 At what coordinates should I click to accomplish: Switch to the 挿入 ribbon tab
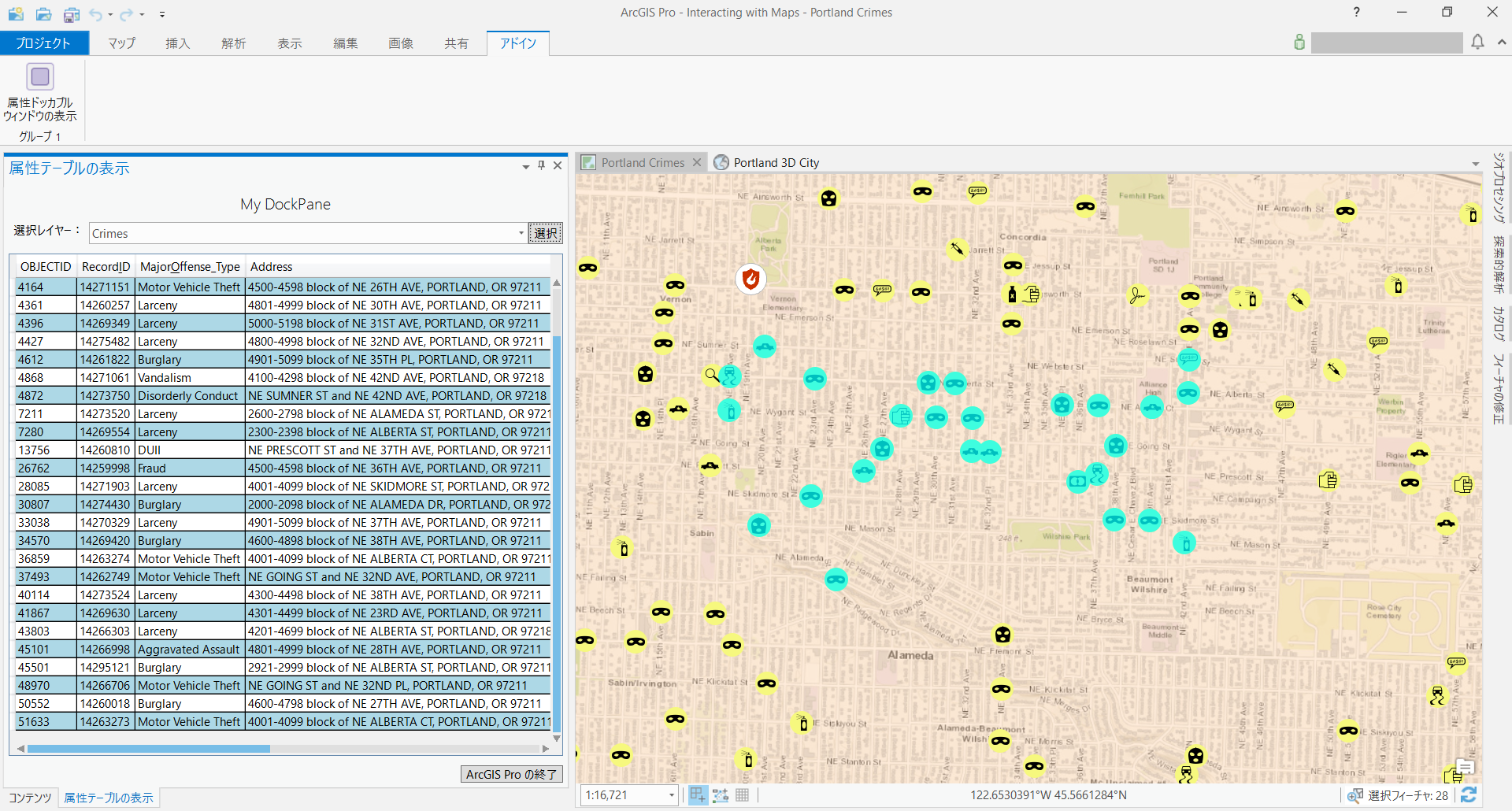(x=178, y=43)
